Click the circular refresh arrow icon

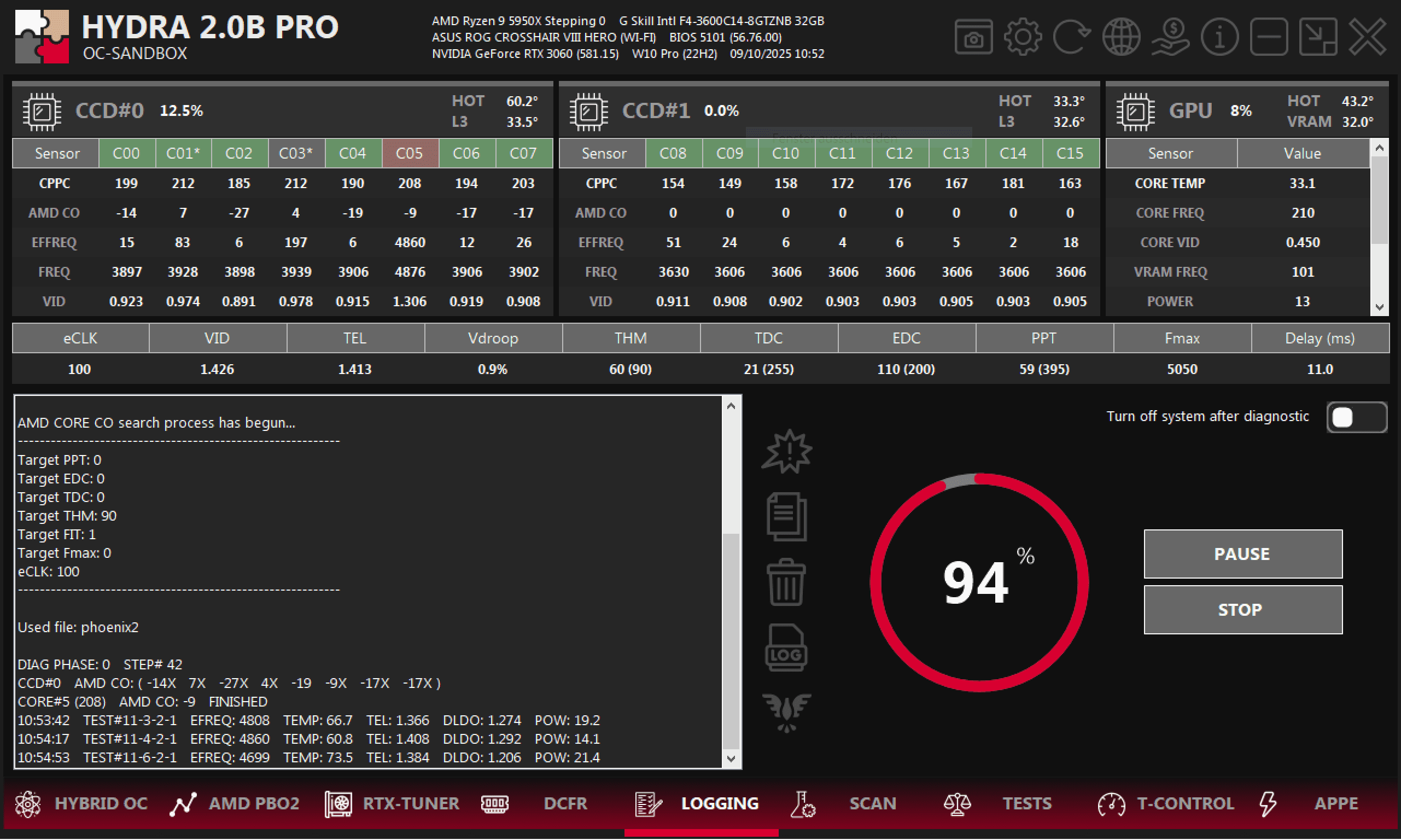[x=1072, y=37]
